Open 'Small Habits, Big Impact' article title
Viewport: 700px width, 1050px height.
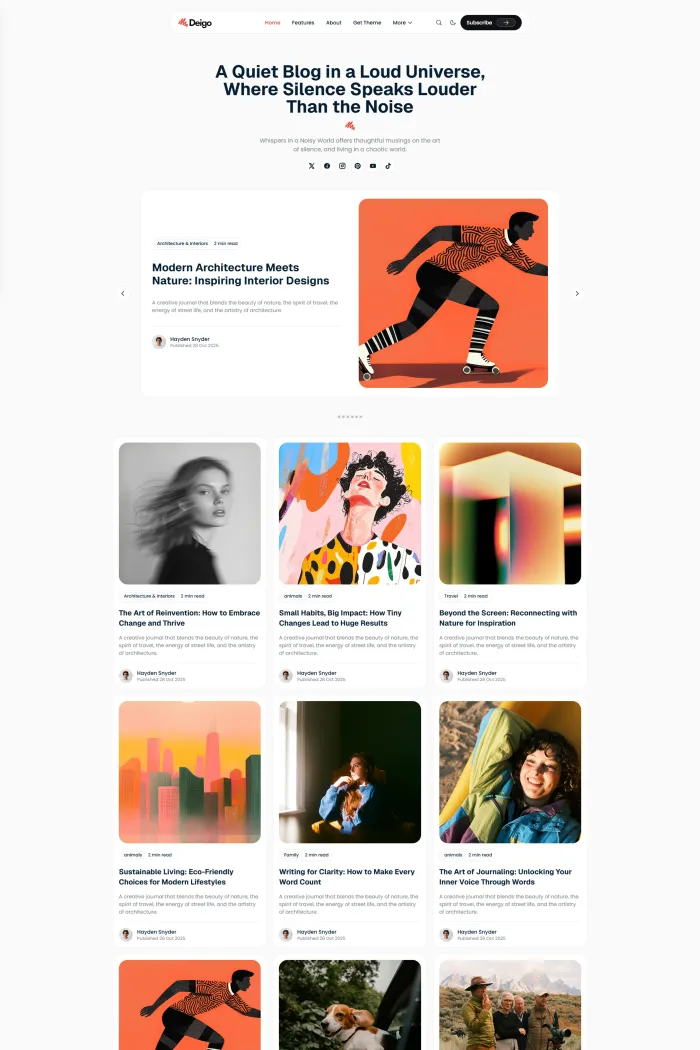pos(340,618)
